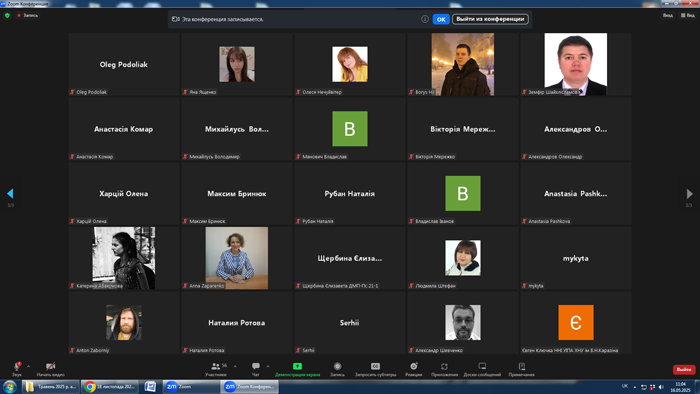The image size is (700, 394).
Task: Select Людмила Штефан's profile picture
Action: point(463,258)
